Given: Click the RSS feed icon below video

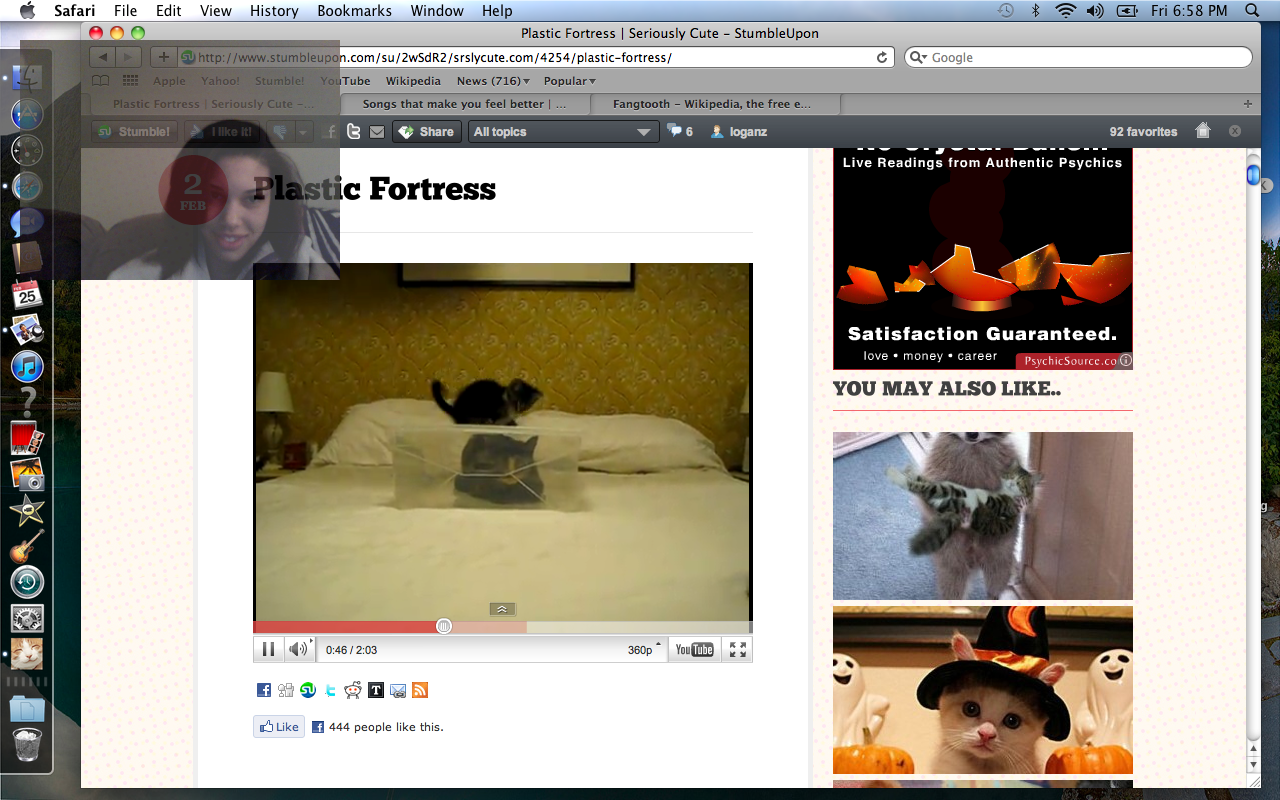Looking at the screenshot, I should (420, 690).
